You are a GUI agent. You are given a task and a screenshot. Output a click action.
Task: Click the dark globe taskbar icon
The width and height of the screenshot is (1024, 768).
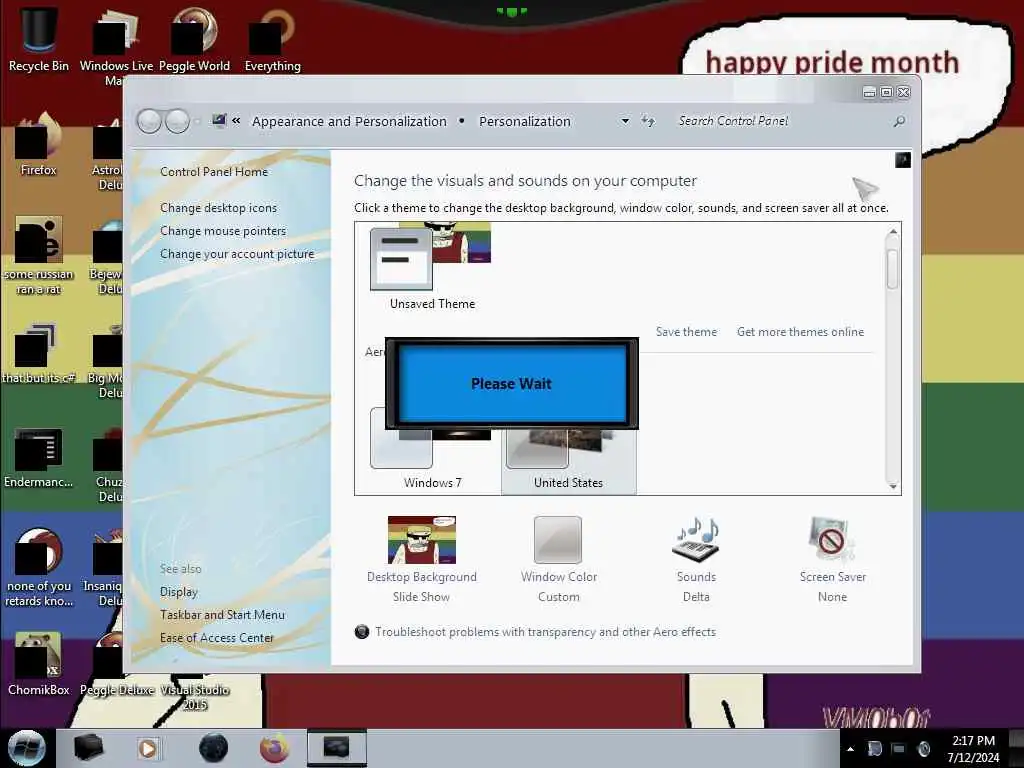tap(213, 748)
